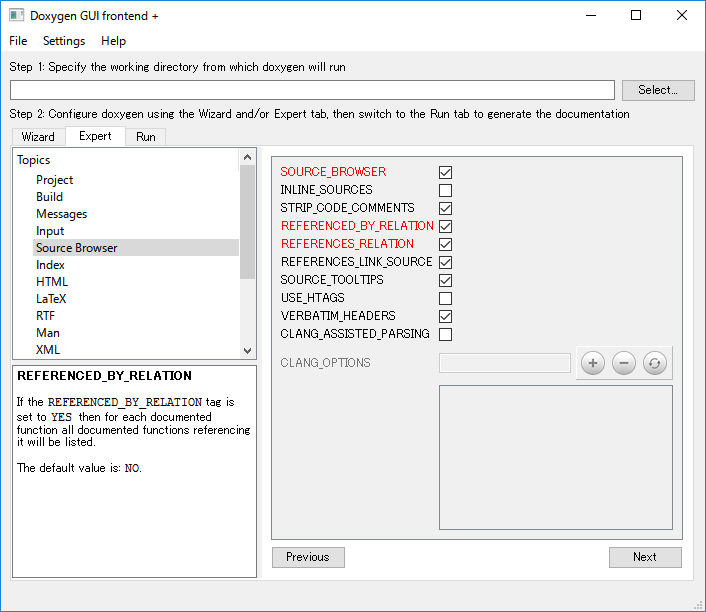The width and height of the screenshot is (706, 612).
Task: Toggle STRIP_CODE_COMMENTS checkbox
Action: [445, 208]
